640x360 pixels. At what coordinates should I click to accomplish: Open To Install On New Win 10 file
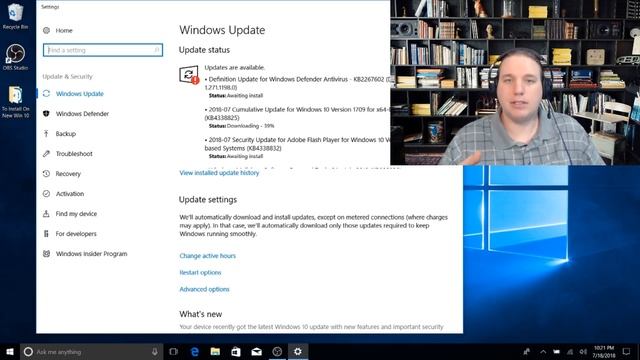coord(16,102)
